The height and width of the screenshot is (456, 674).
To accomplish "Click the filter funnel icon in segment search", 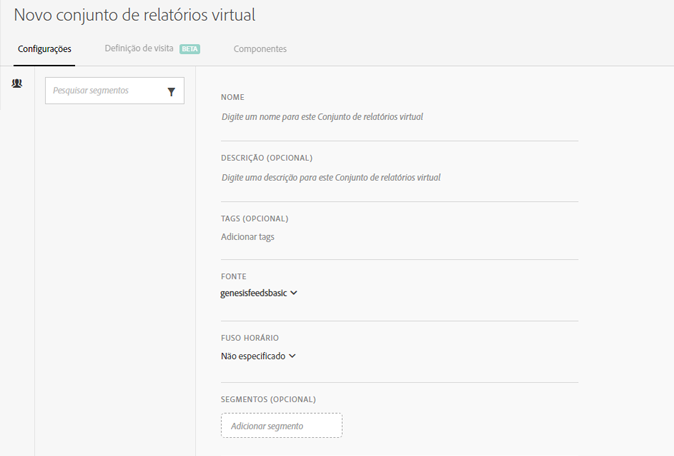I will pos(171,92).
